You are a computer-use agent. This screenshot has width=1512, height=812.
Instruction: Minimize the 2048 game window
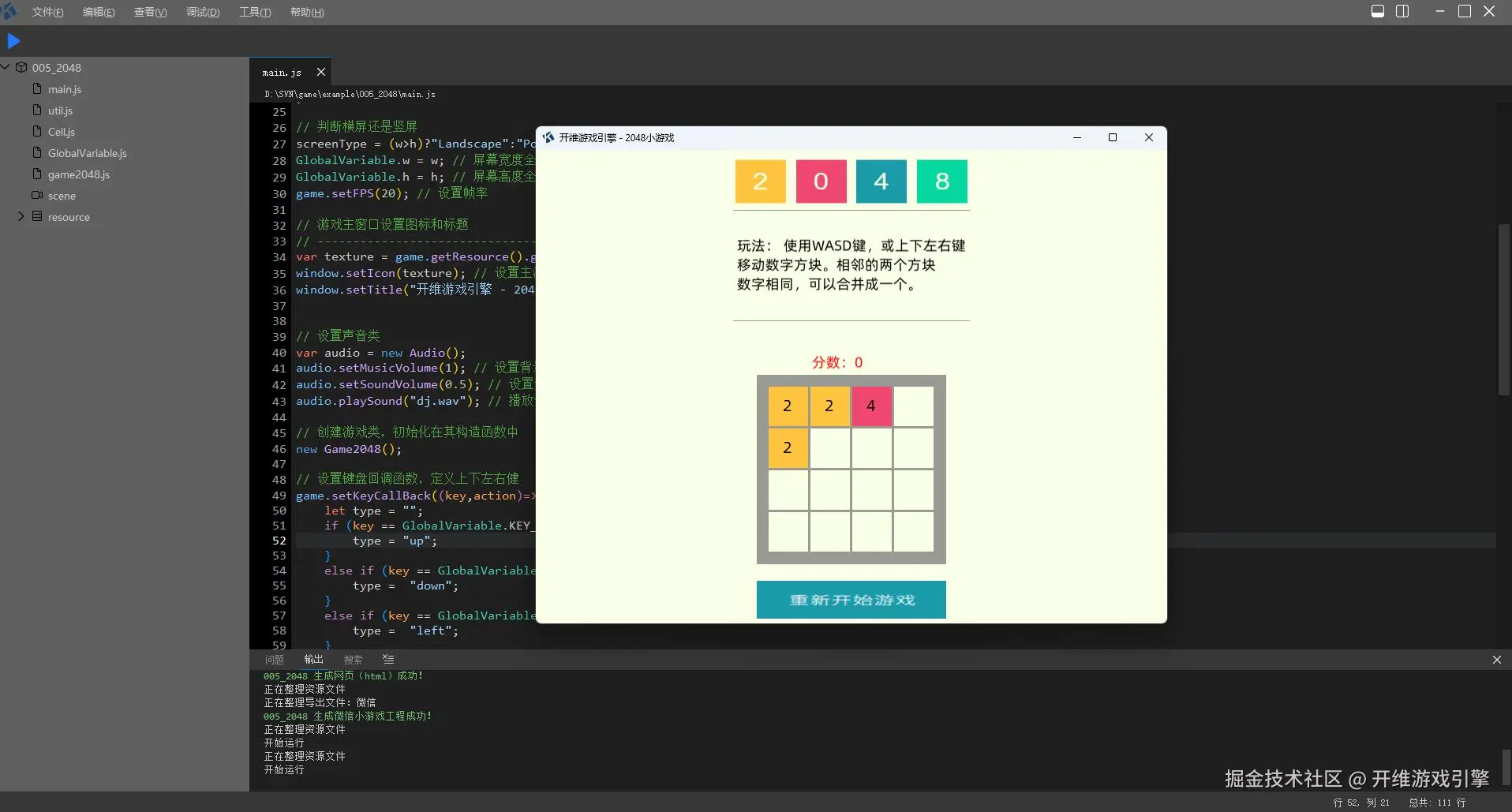tap(1076, 137)
